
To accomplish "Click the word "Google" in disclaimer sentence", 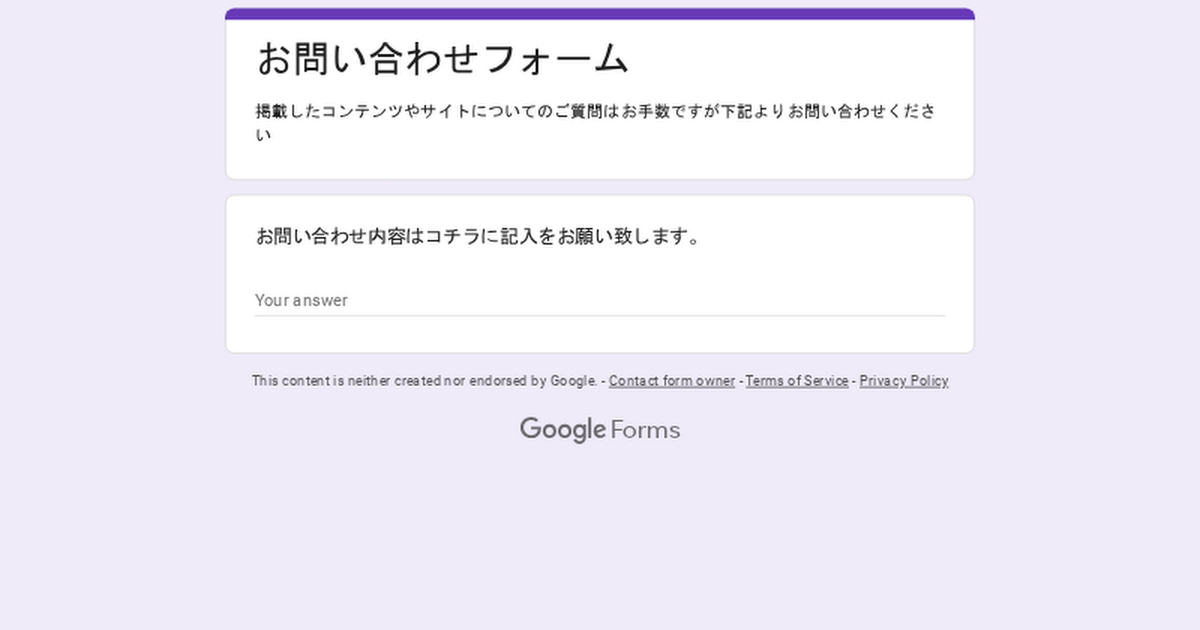I will [x=573, y=381].
